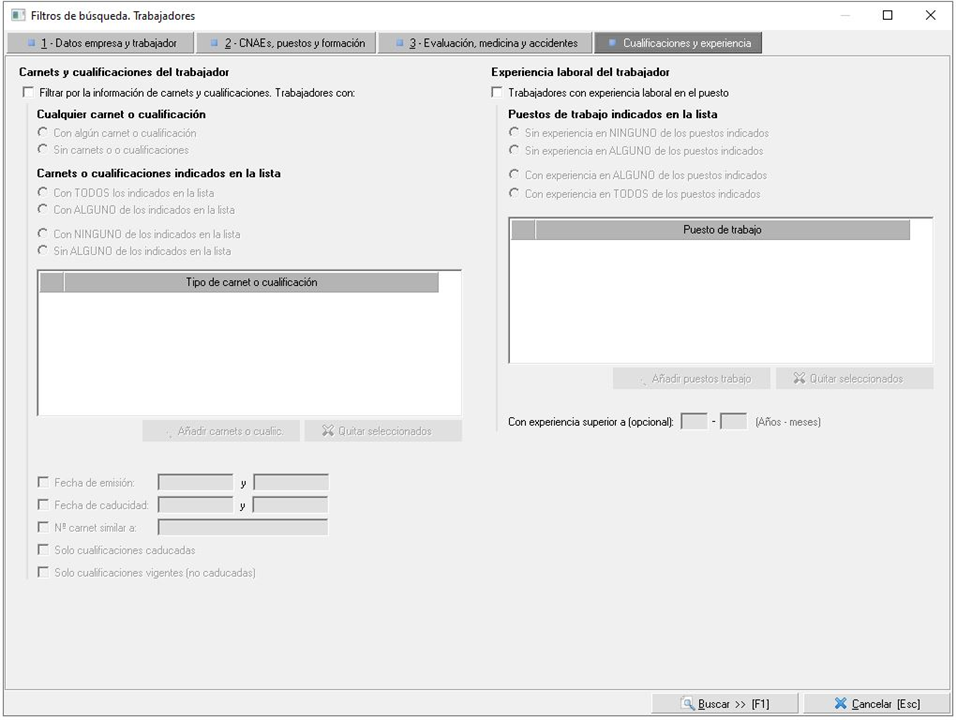
Task: Tick the Nº carnet similar a checkbox
Action: (43, 527)
